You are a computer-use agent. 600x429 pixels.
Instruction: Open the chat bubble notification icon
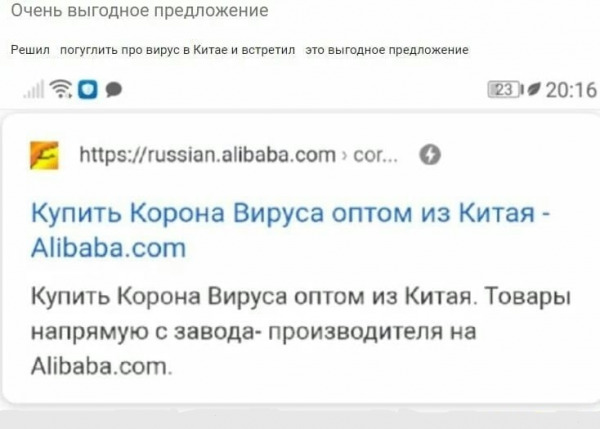tap(113, 90)
